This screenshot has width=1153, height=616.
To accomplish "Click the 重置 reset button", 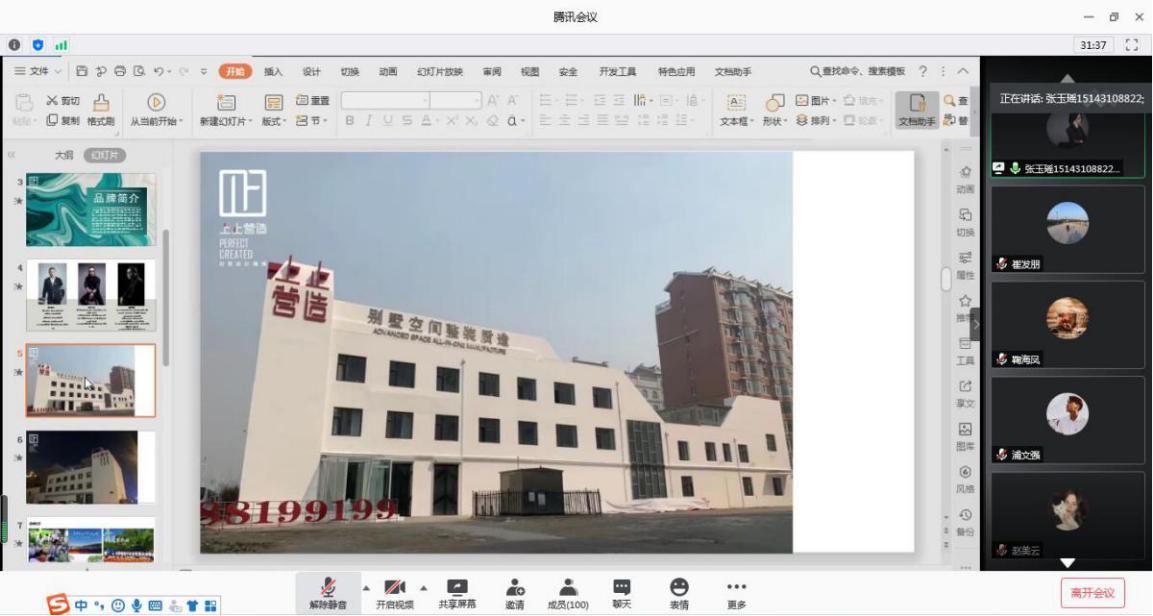I will point(313,101).
